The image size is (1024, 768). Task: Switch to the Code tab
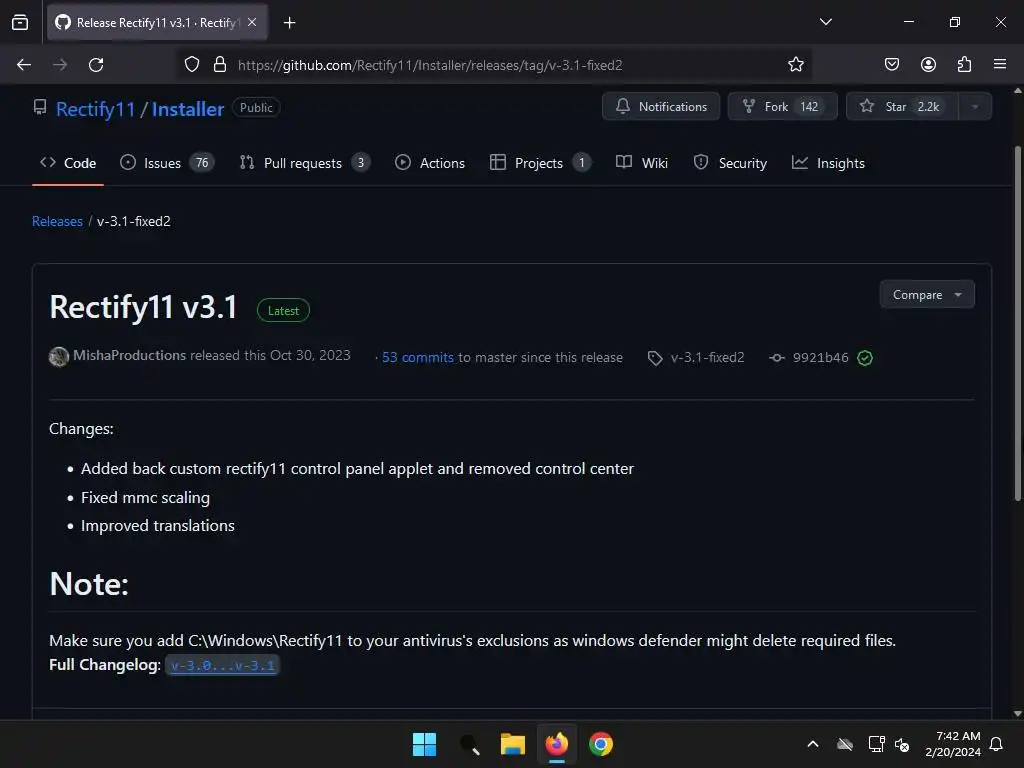pos(68,163)
